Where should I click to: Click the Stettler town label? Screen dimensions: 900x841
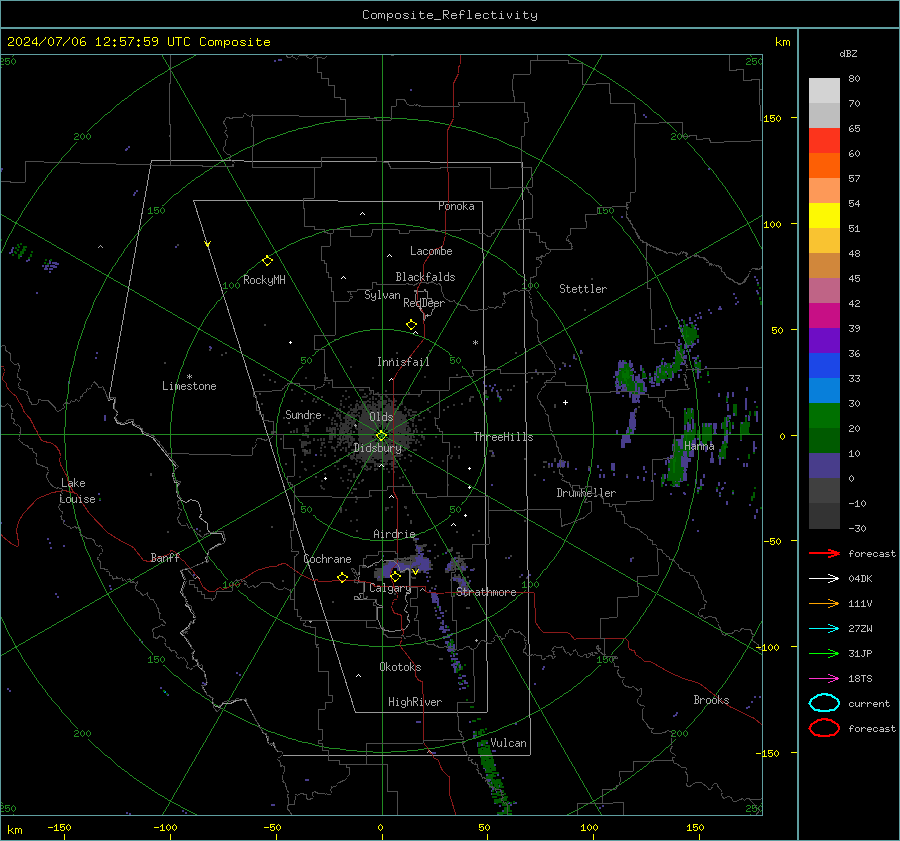583,289
